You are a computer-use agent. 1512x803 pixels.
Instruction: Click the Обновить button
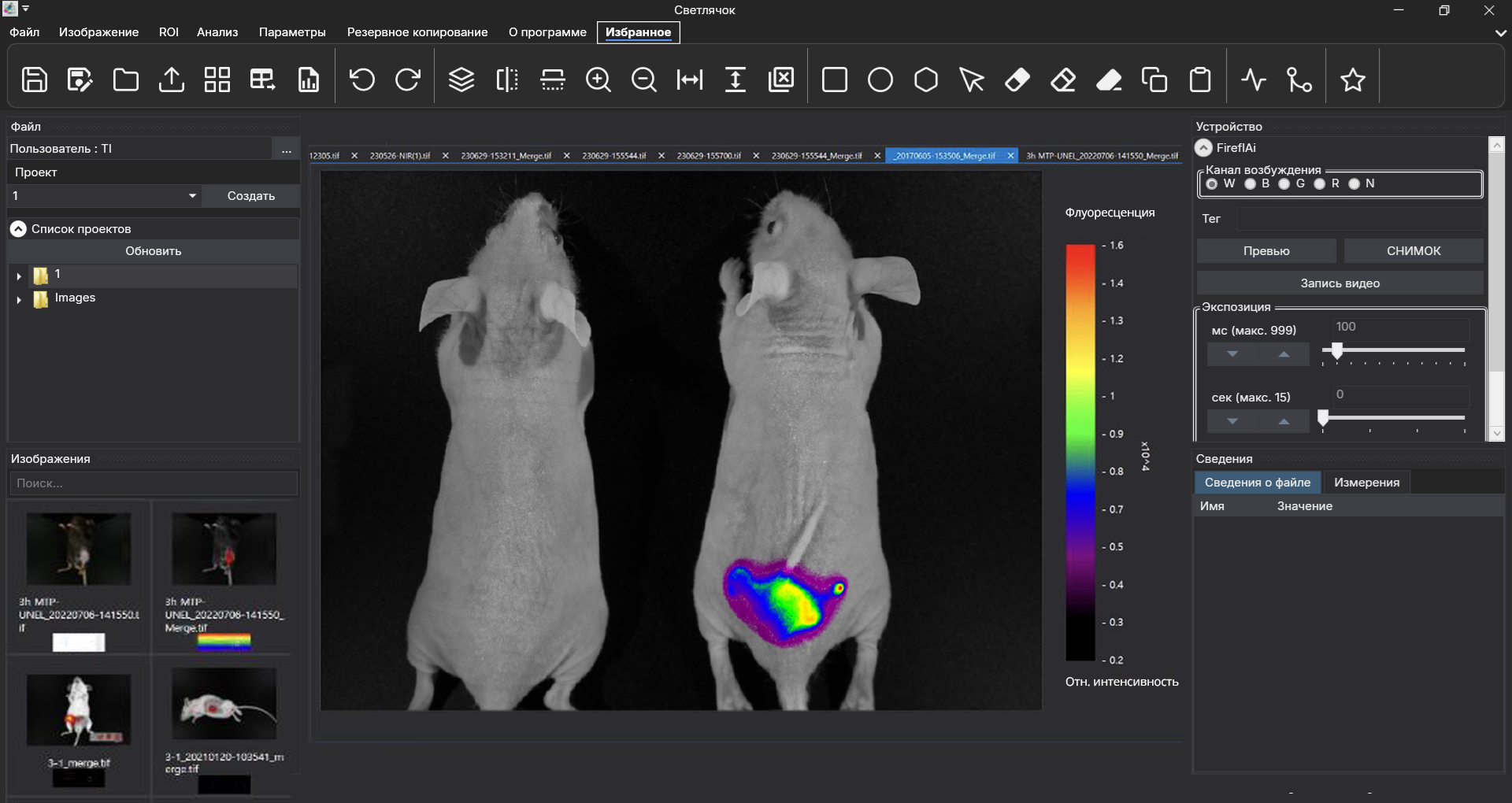154,251
